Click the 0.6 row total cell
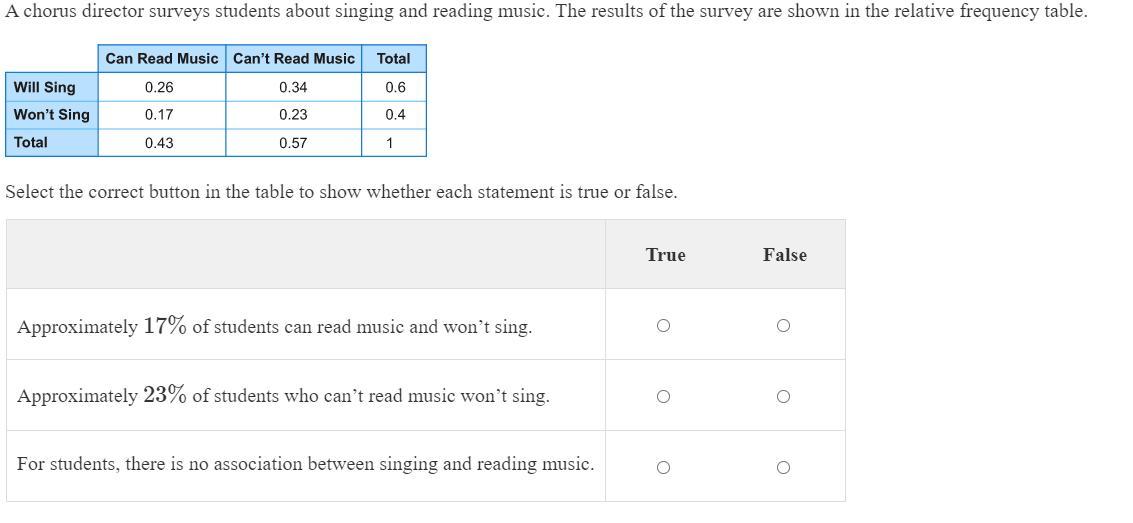This screenshot has height=523, width=1133. (x=395, y=87)
